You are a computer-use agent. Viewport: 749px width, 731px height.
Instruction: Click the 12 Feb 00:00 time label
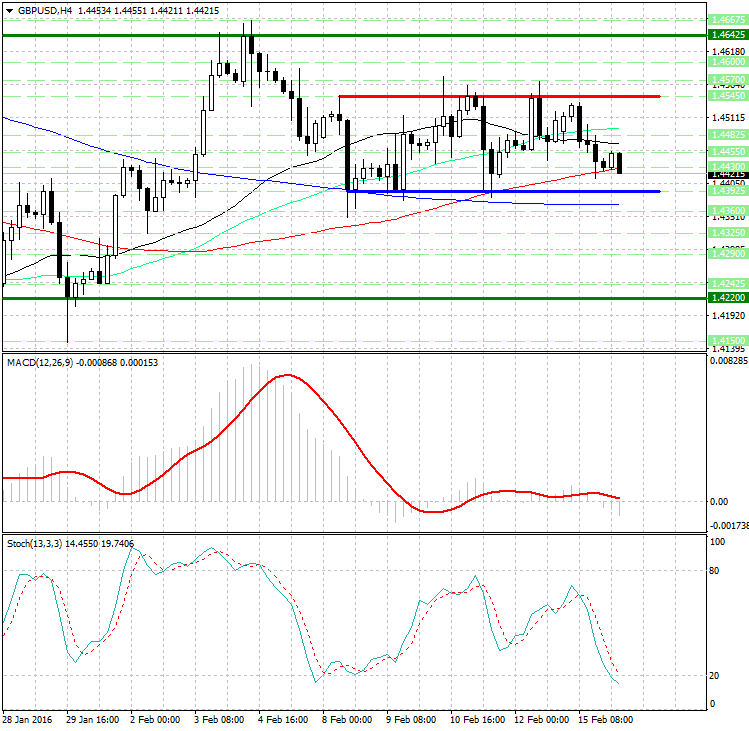542,720
